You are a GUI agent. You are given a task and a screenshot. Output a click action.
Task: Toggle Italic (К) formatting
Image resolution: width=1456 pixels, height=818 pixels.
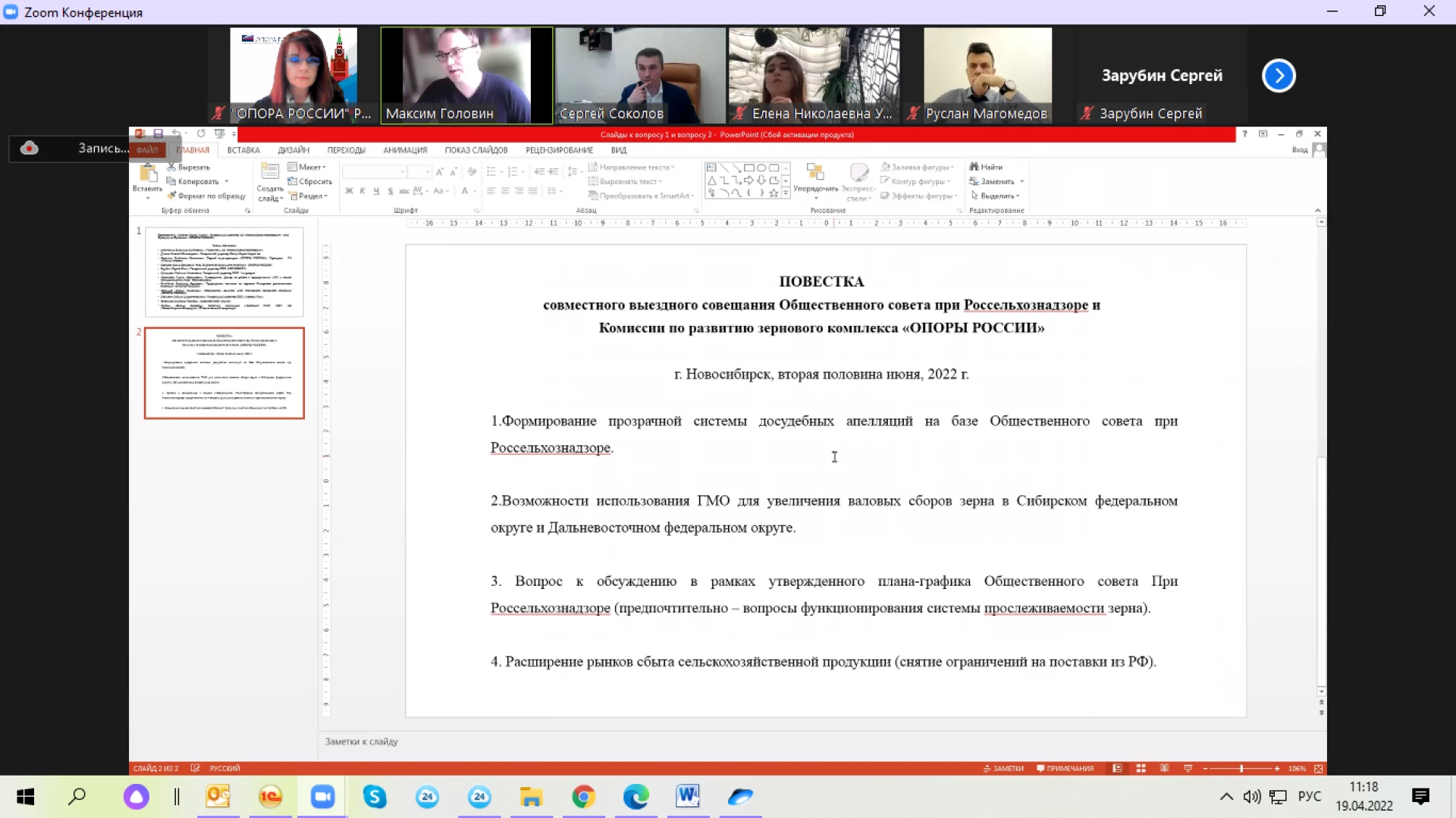tap(362, 191)
